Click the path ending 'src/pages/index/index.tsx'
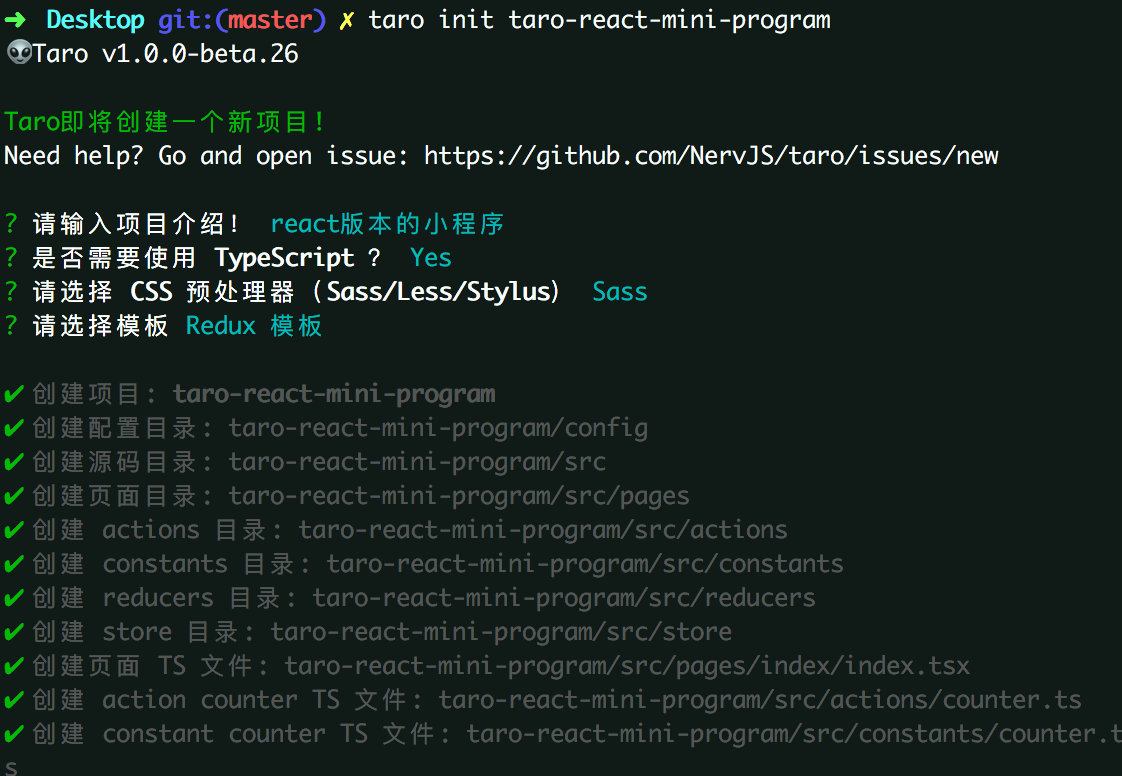 pyautogui.click(x=627, y=666)
